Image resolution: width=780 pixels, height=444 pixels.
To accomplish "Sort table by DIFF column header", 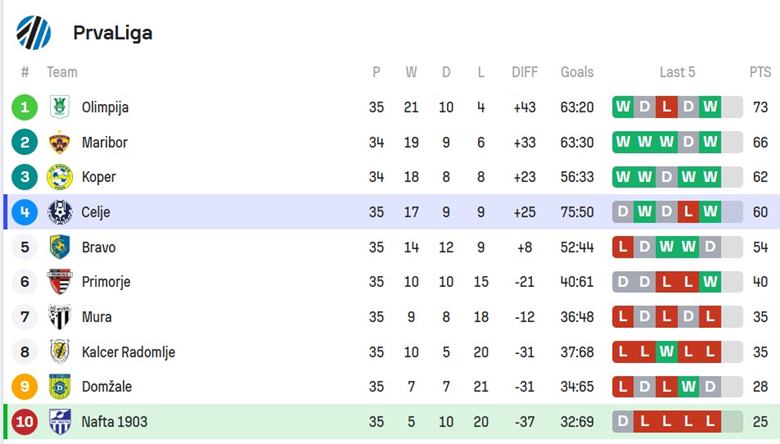I will click(x=525, y=73).
